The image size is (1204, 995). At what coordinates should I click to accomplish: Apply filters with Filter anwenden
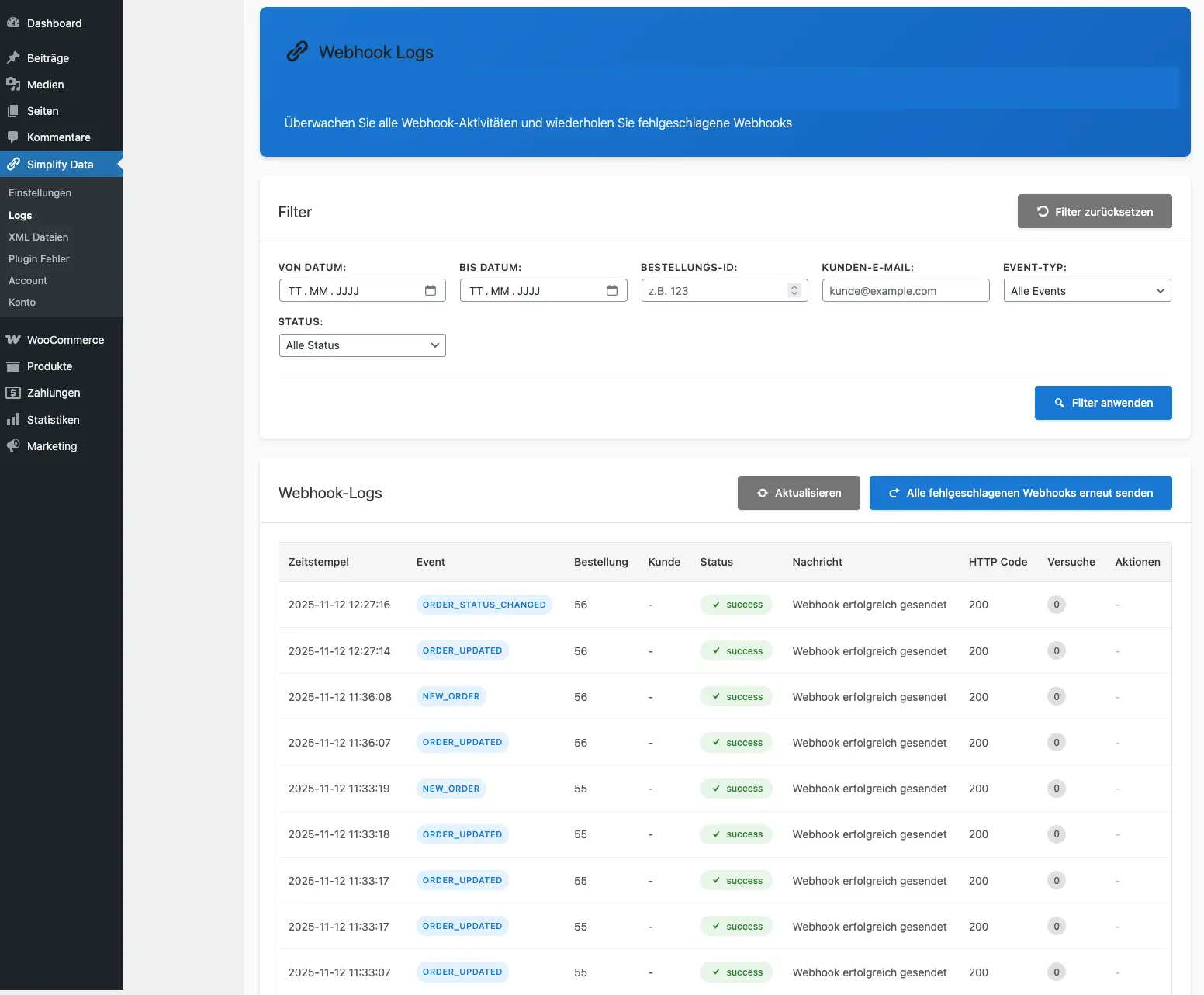(1102, 403)
